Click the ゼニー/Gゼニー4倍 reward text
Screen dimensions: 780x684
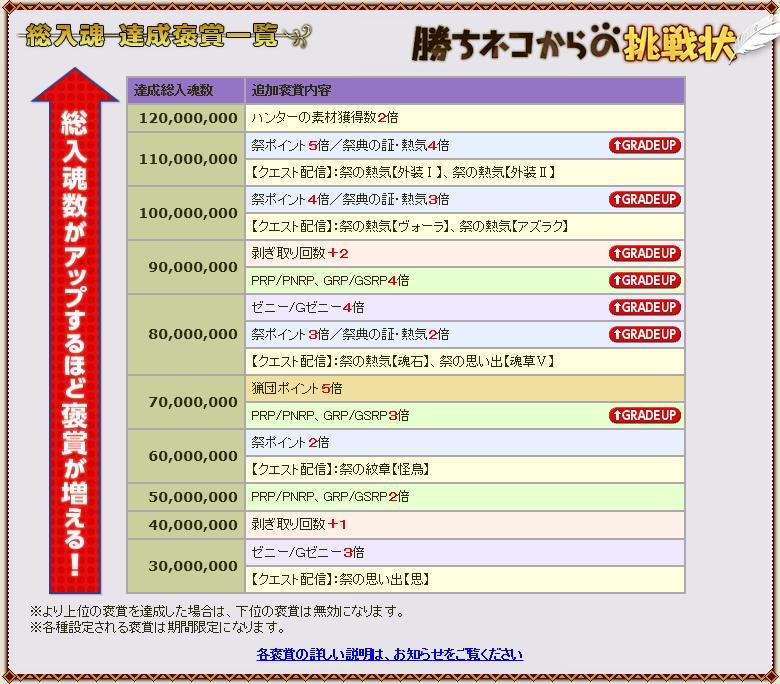[307, 307]
